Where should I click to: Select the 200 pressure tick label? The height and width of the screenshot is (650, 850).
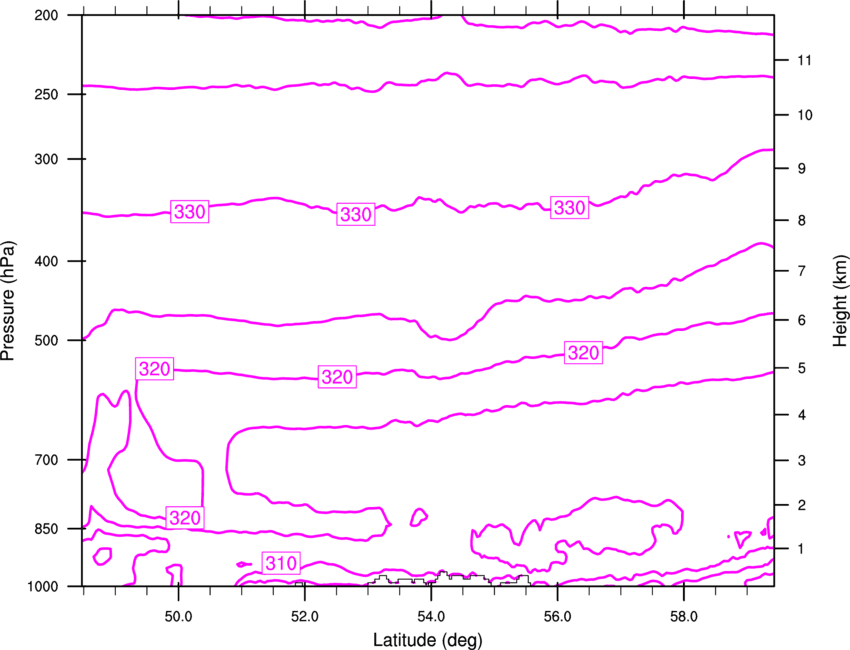pos(46,15)
